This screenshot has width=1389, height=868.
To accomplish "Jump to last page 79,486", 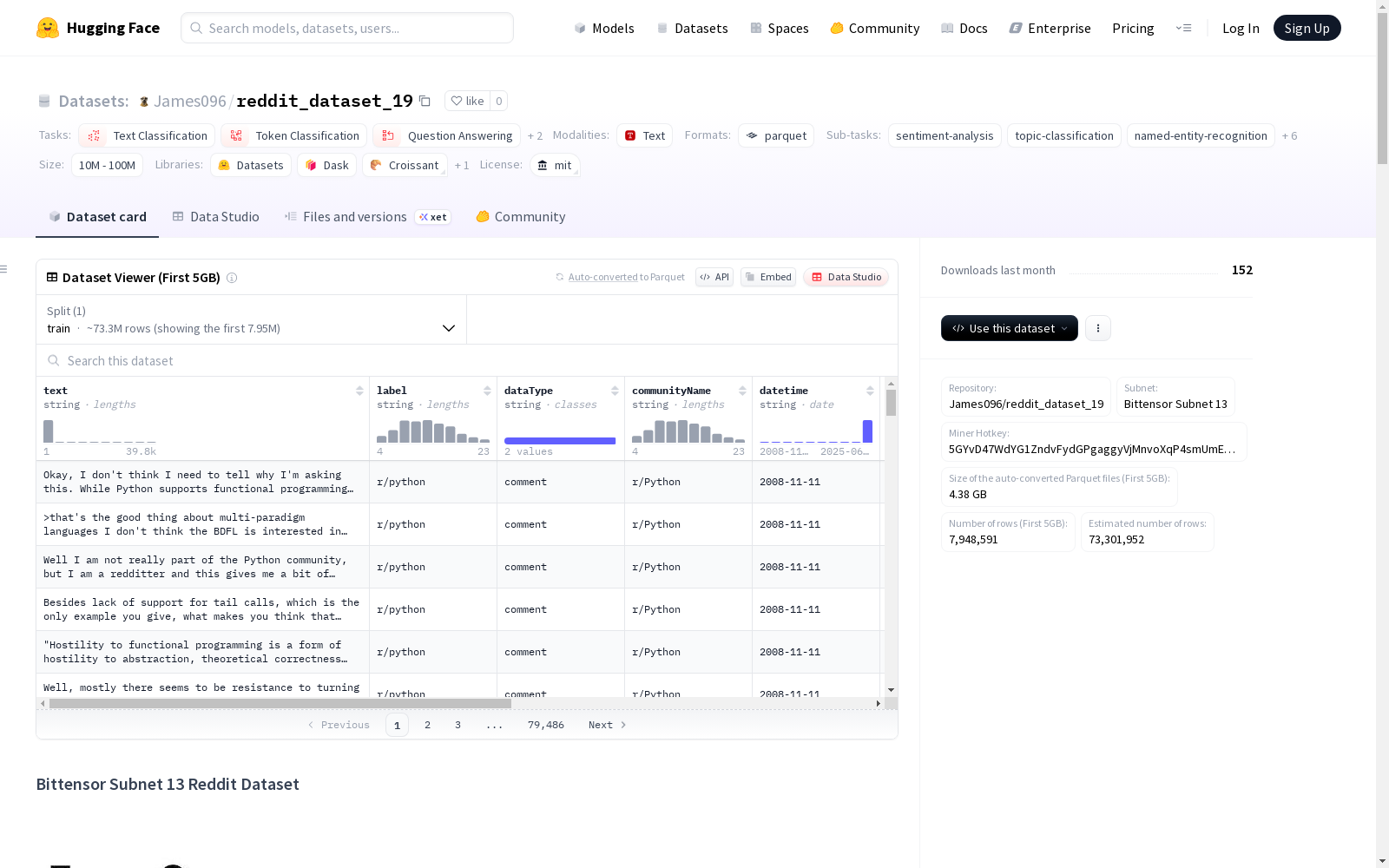I will [546, 725].
